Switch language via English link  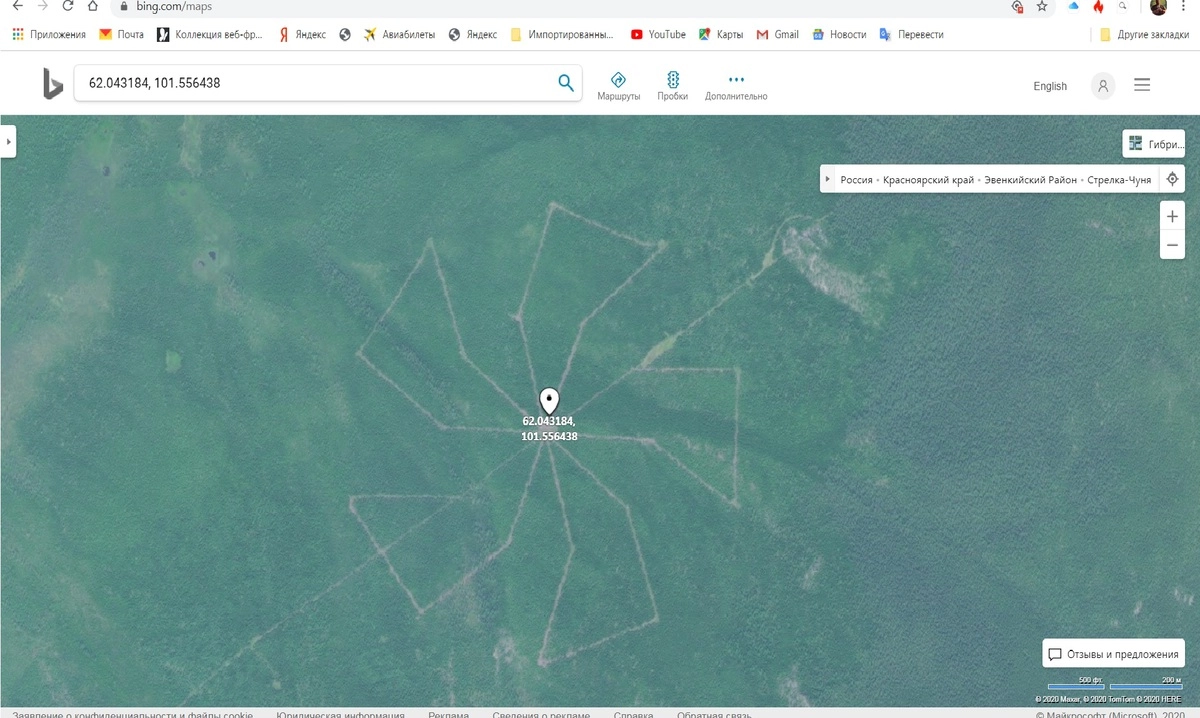click(x=1050, y=86)
